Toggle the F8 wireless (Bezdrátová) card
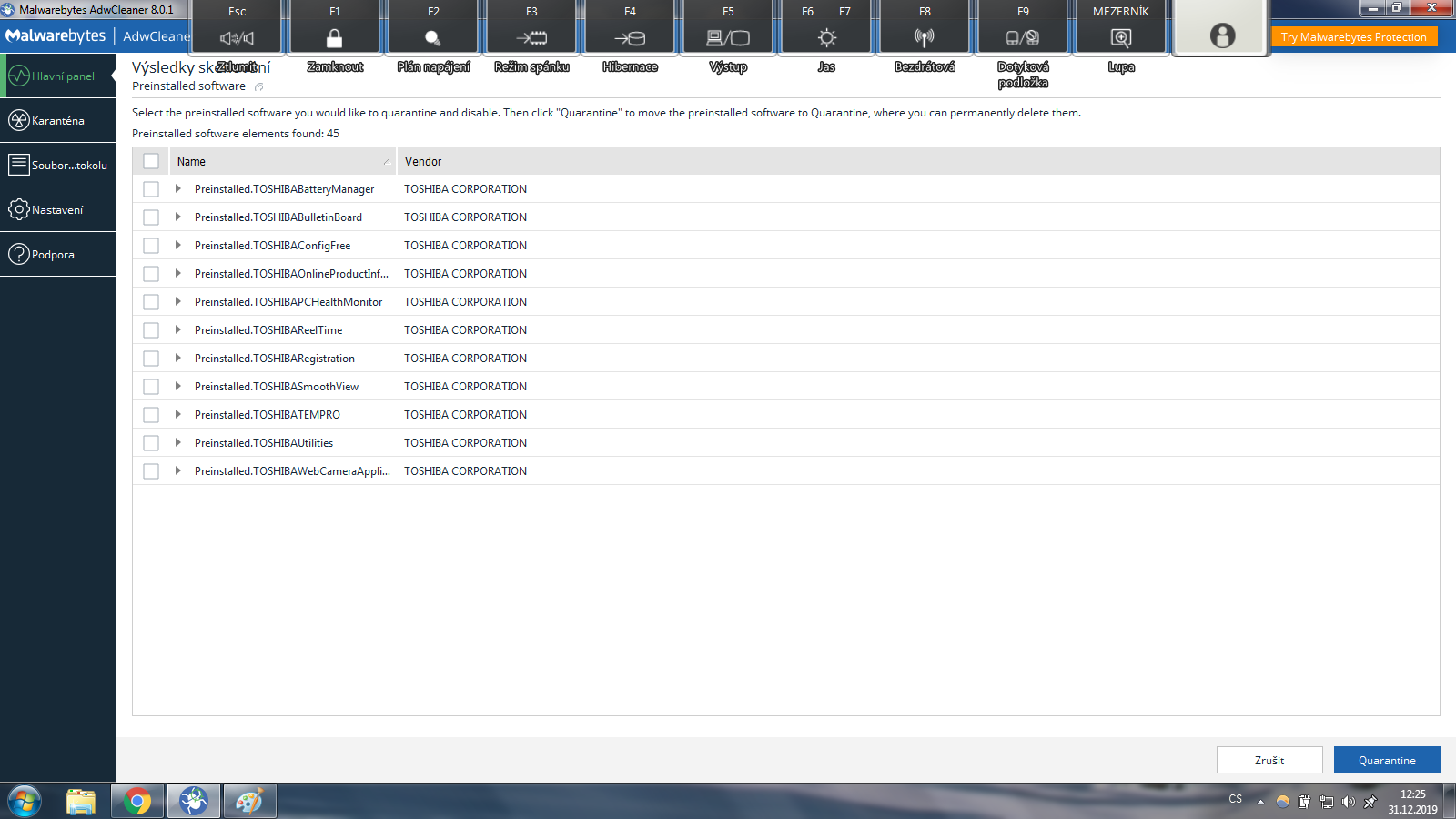The image size is (1456, 819). click(x=925, y=27)
